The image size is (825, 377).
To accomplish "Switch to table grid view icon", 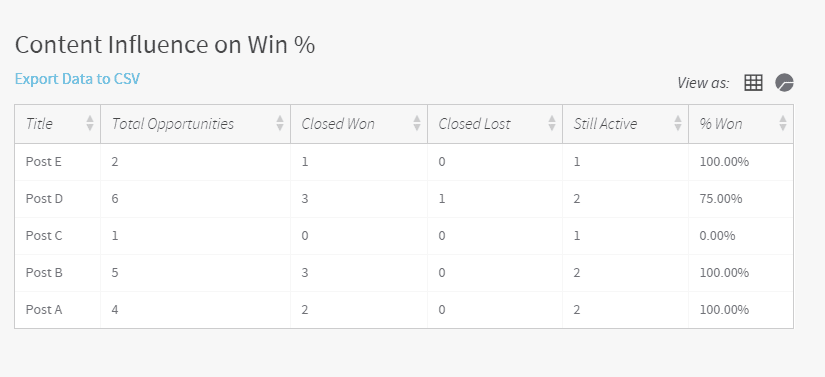I will coord(753,83).
